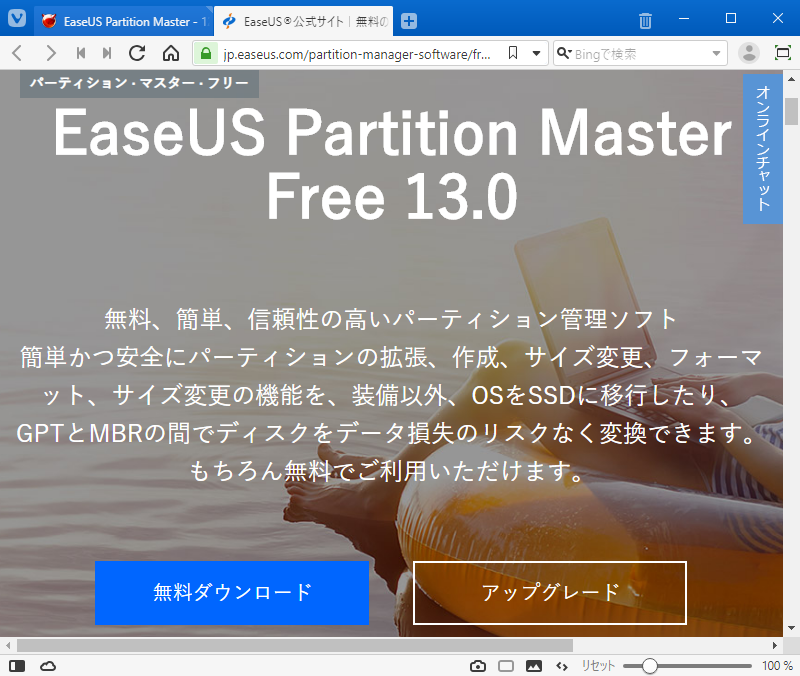
Task: Toggle the side panel from the status bar
Action: point(17,666)
